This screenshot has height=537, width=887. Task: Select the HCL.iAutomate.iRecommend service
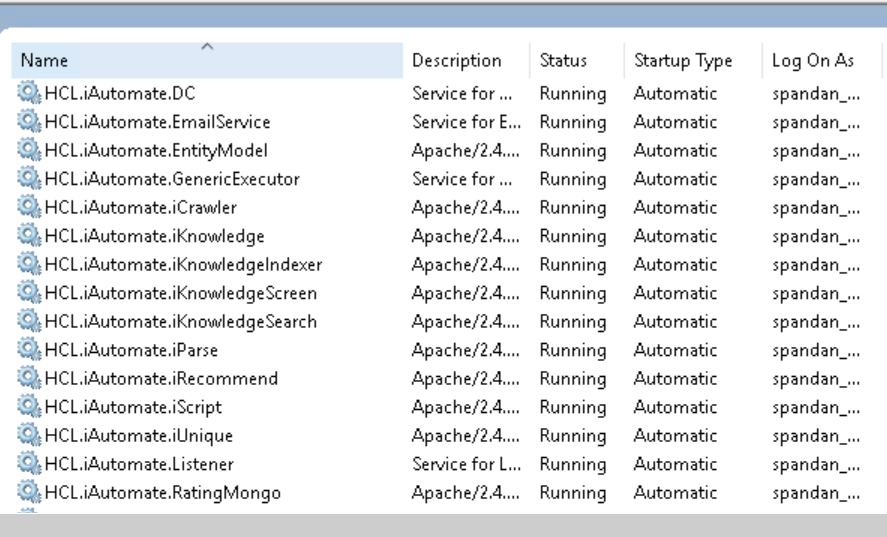click(x=161, y=379)
